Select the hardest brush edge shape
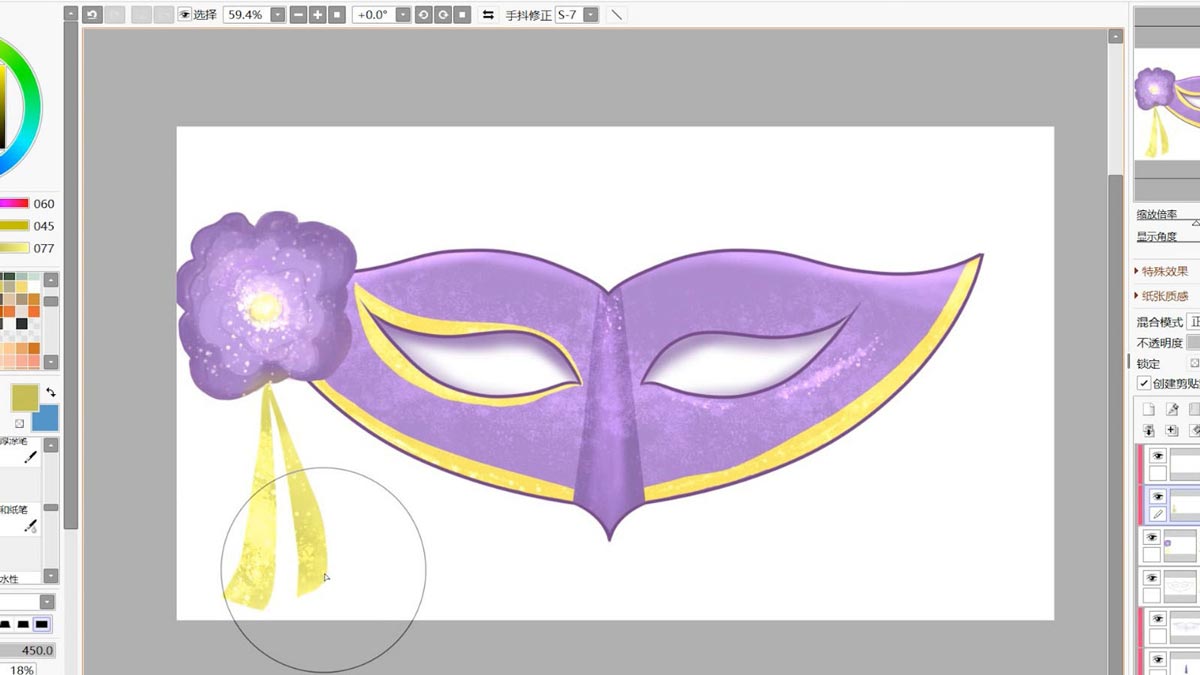The image size is (1200, 675). point(41,625)
